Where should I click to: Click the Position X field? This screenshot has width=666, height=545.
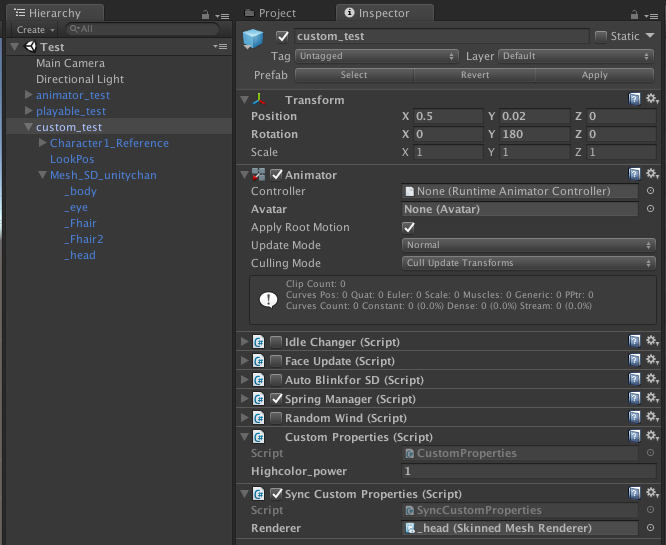(x=448, y=116)
